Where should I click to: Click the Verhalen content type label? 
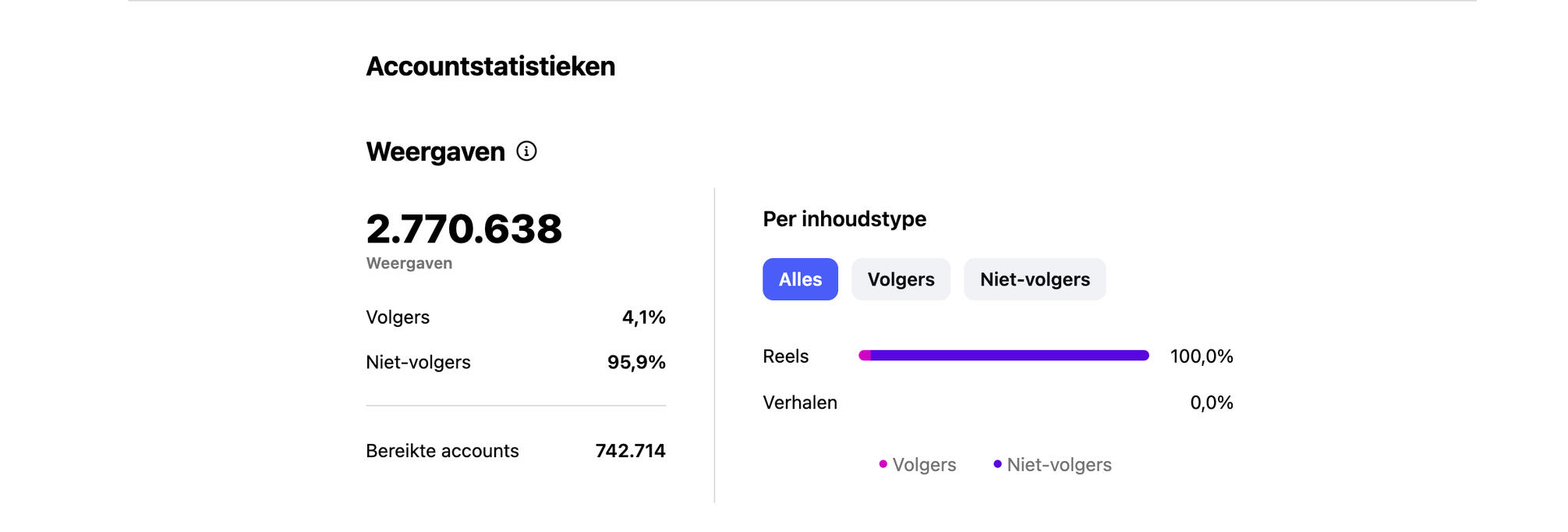[800, 403]
